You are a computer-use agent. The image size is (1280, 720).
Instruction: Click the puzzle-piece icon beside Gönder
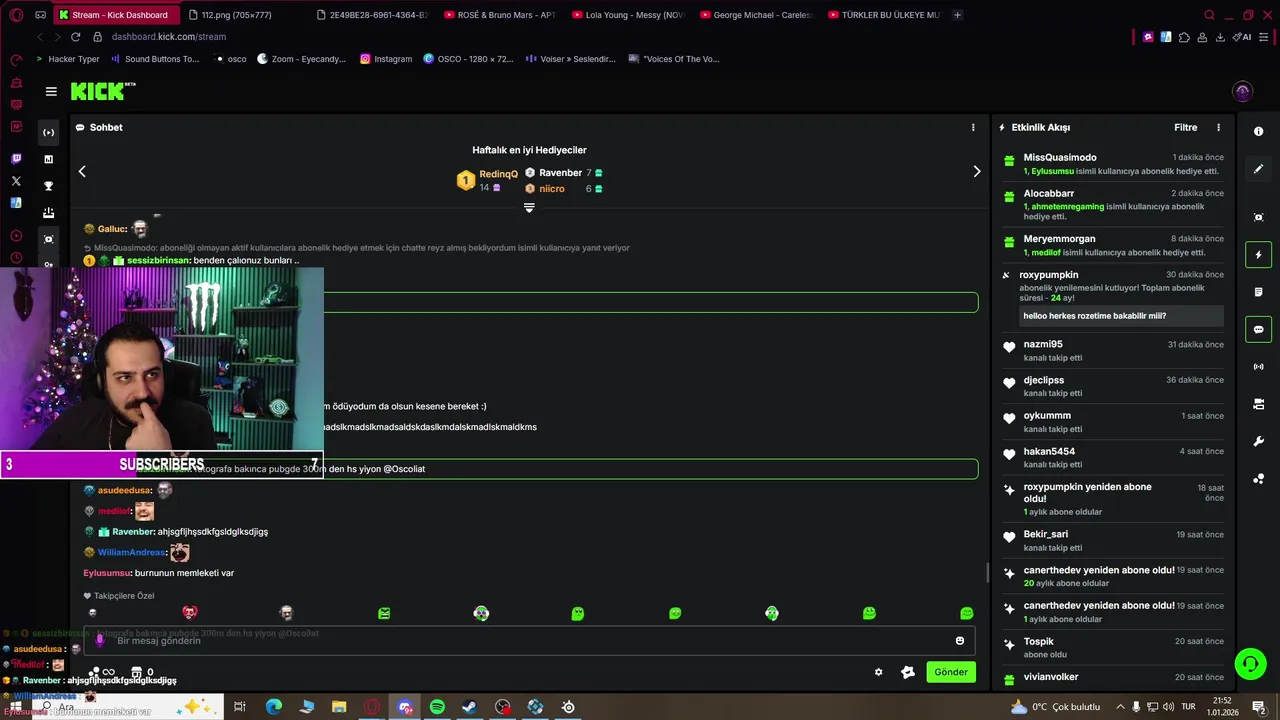[908, 672]
